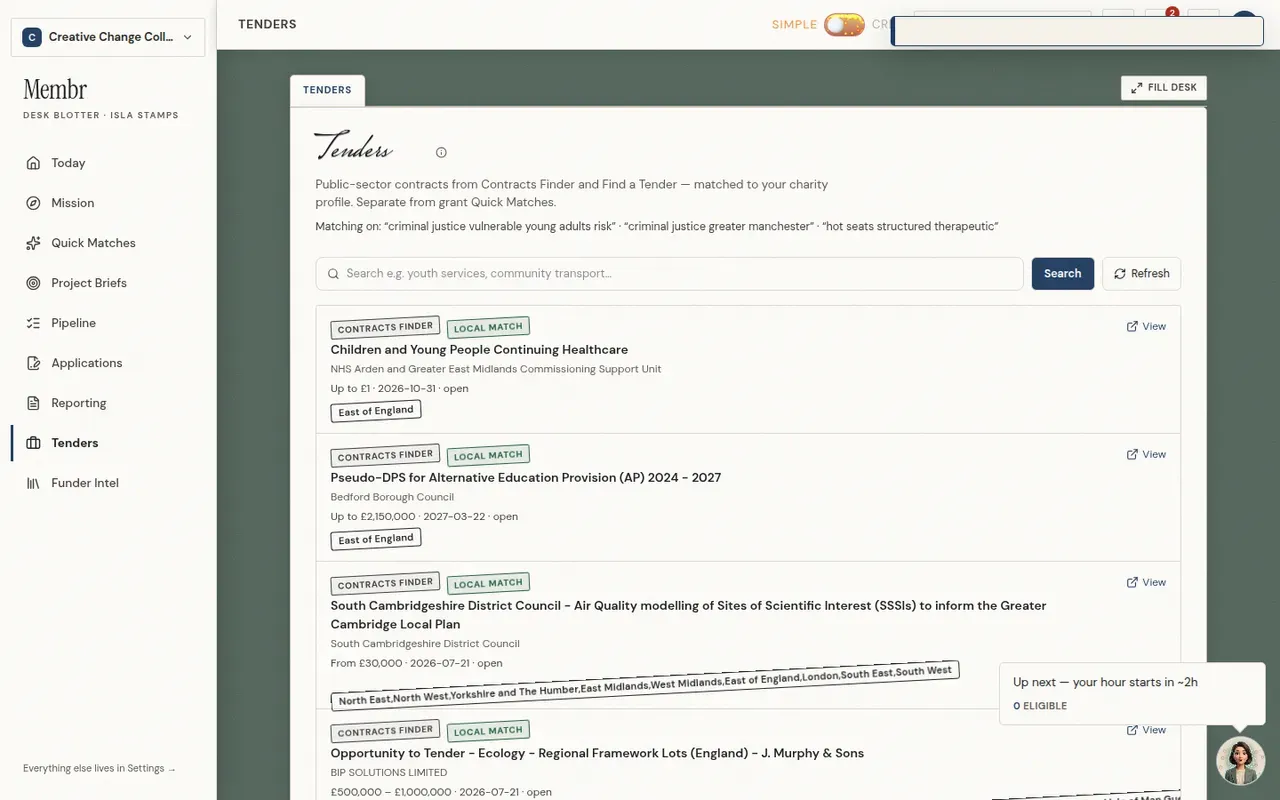
Task: Click Local Match tag on Children and Young People tender
Action: (x=488, y=327)
